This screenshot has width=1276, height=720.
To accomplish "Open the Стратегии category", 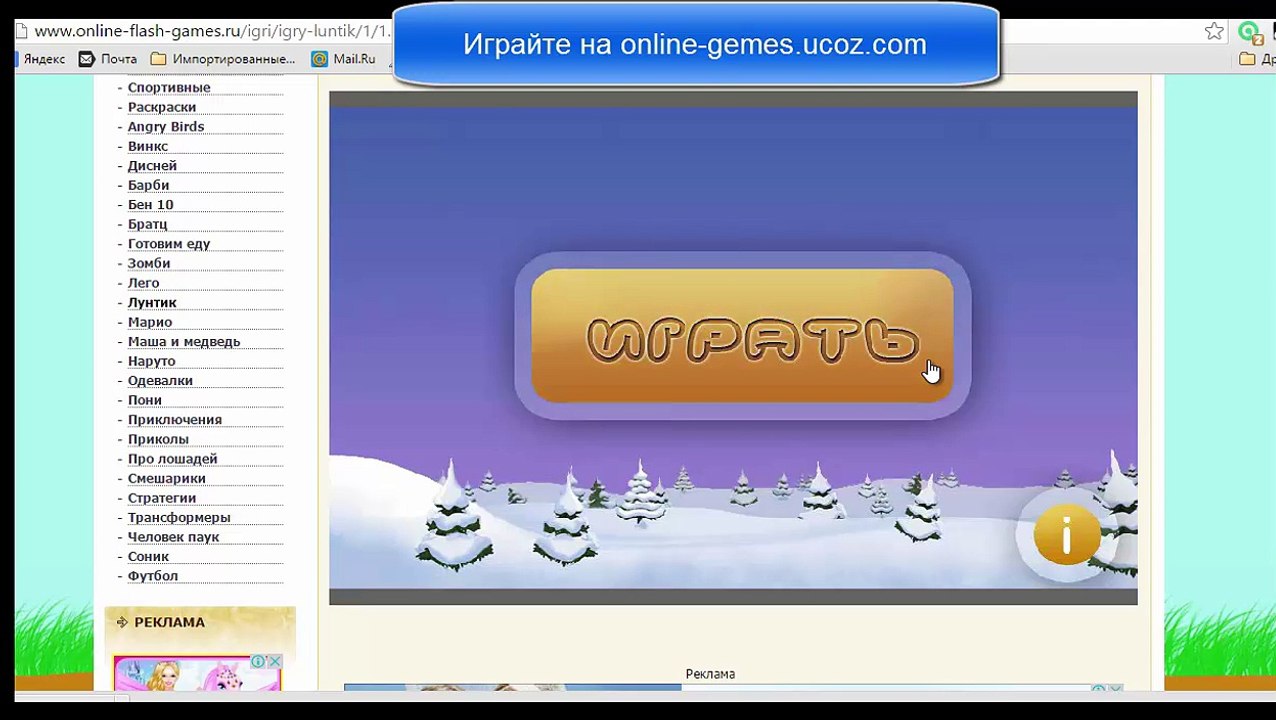I will pos(162,497).
